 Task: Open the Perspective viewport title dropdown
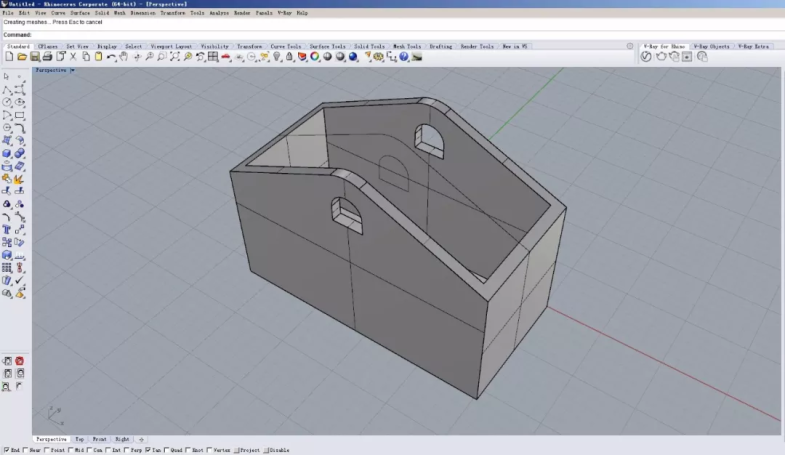click(72, 71)
